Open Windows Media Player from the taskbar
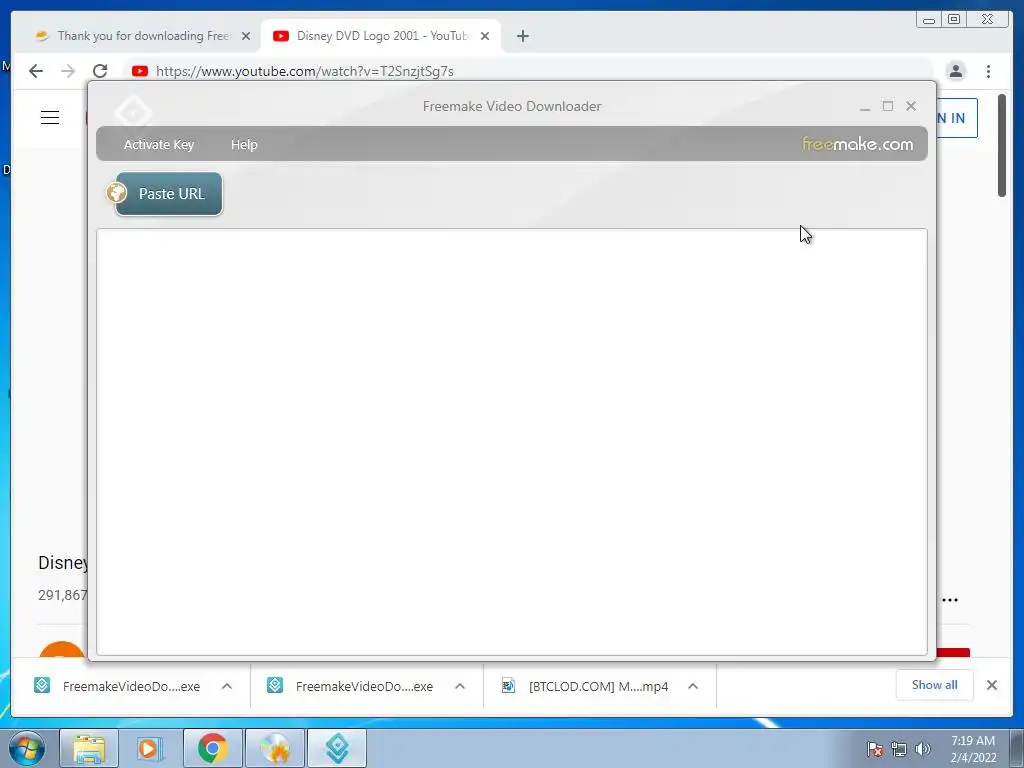This screenshot has width=1024, height=768. pyautogui.click(x=150, y=748)
